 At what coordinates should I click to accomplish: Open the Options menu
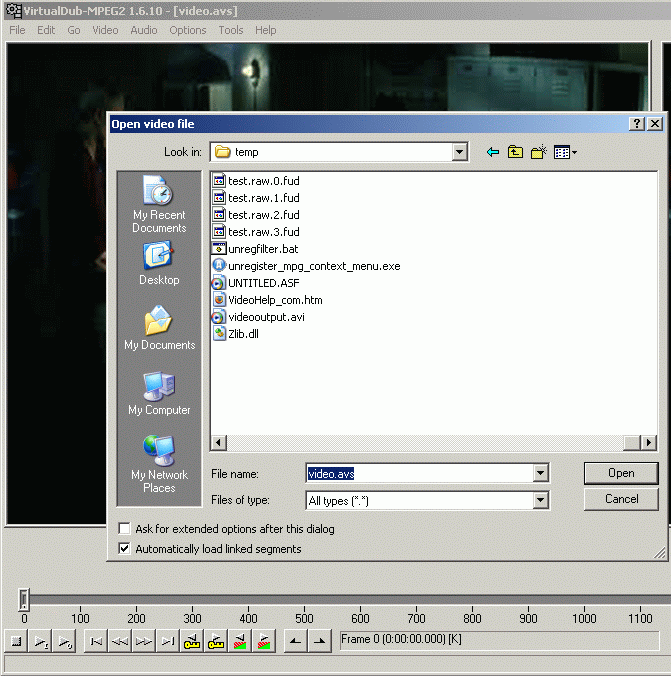click(188, 30)
